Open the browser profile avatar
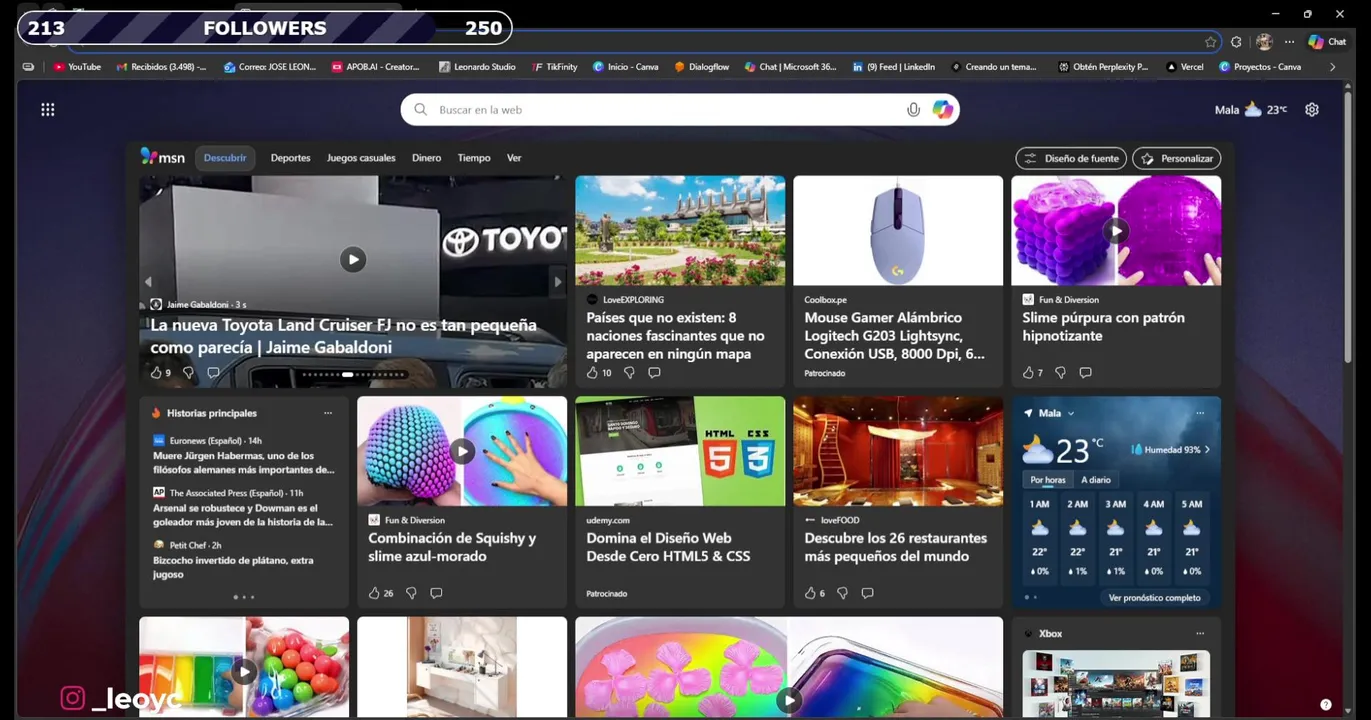 click(x=1264, y=42)
